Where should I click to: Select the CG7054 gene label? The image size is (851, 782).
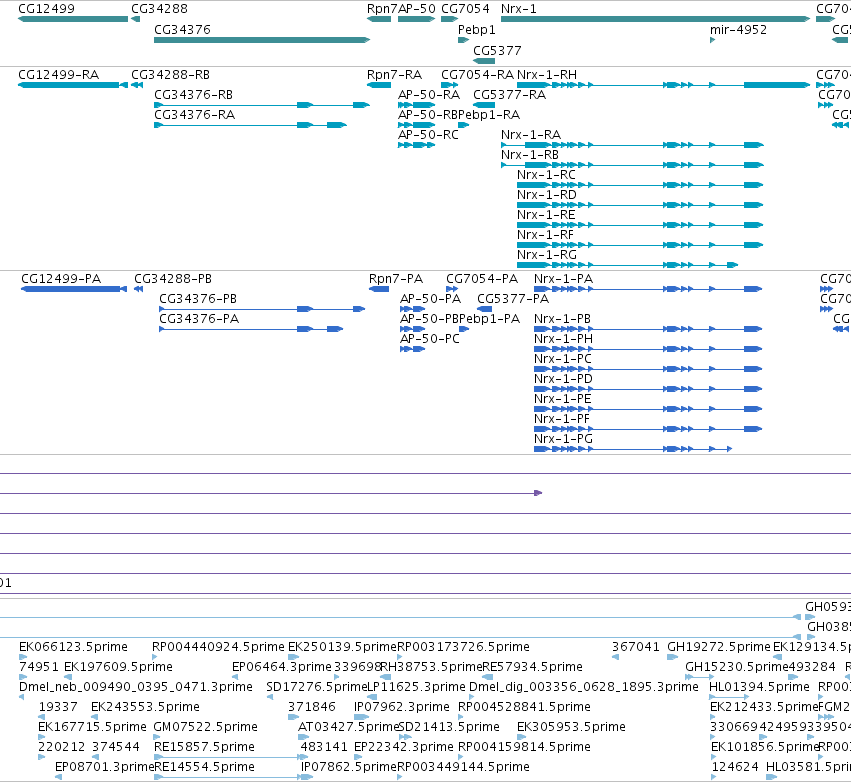point(465,9)
